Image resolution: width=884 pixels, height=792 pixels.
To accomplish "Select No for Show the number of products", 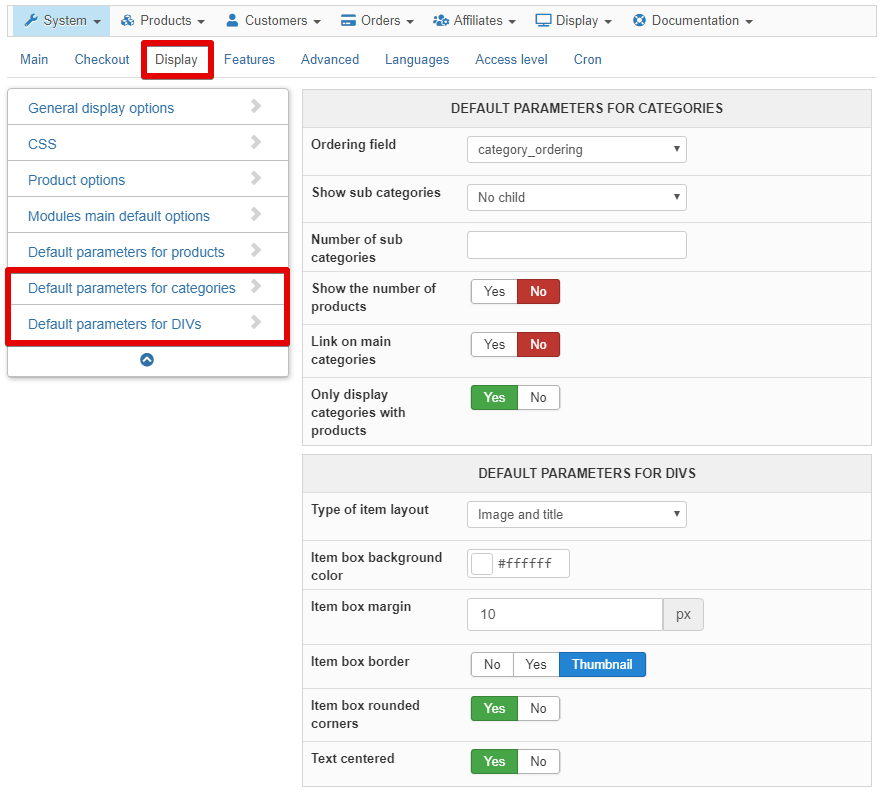I will pyautogui.click(x=538, y=291).
